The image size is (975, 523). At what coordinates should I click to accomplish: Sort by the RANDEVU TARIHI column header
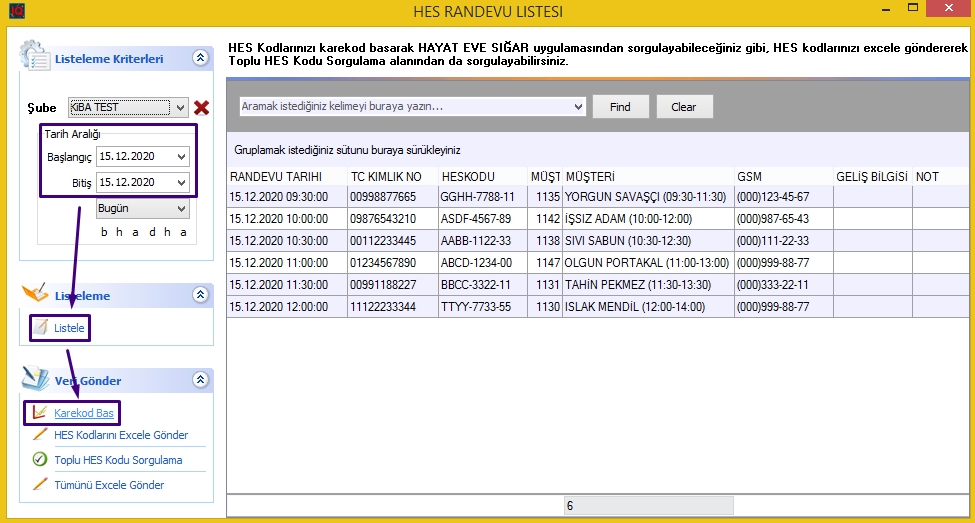click(x=286, y=176)
